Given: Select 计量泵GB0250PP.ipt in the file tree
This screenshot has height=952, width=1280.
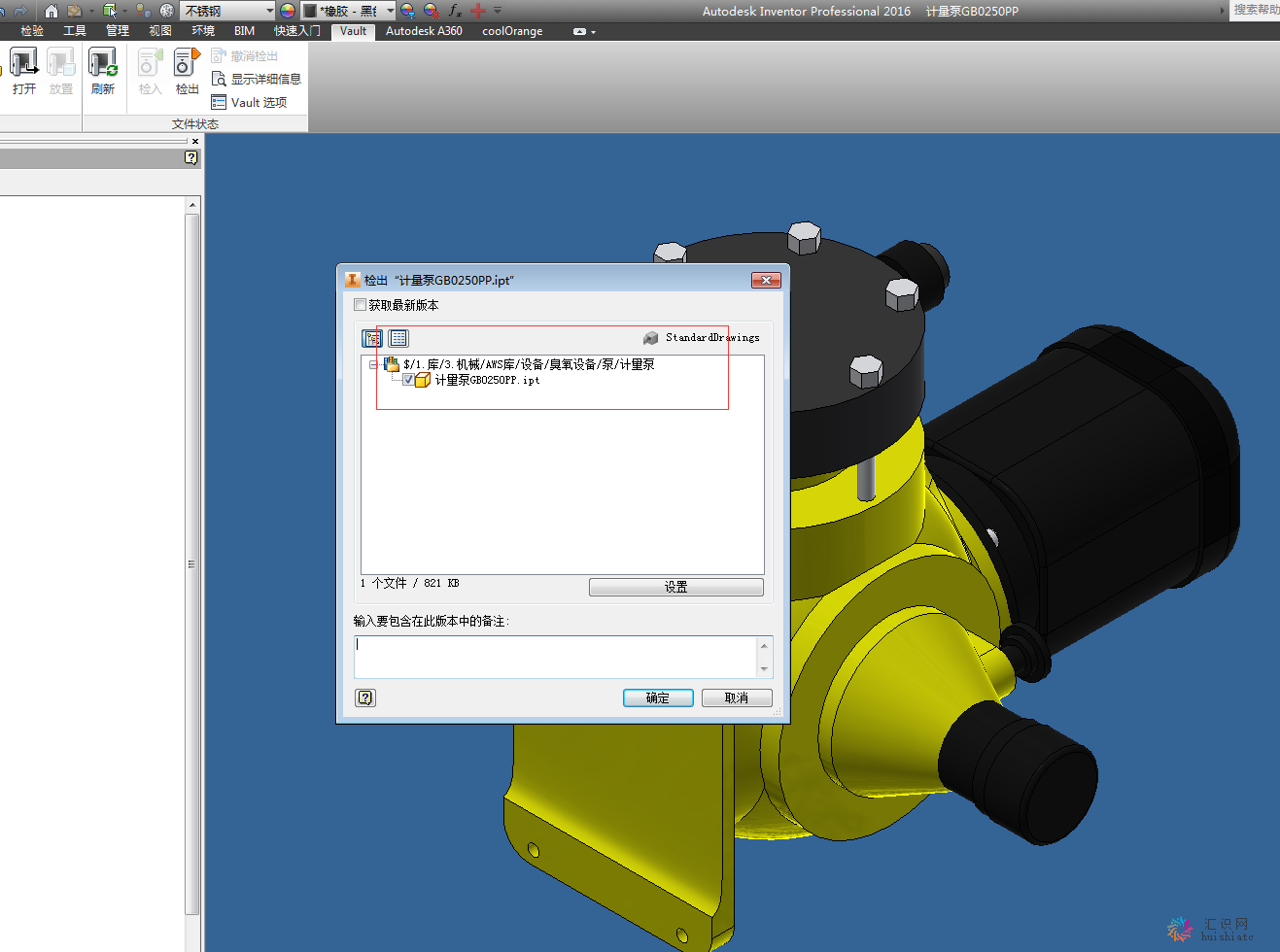Looking at the screenshot, I should [487, 380].
